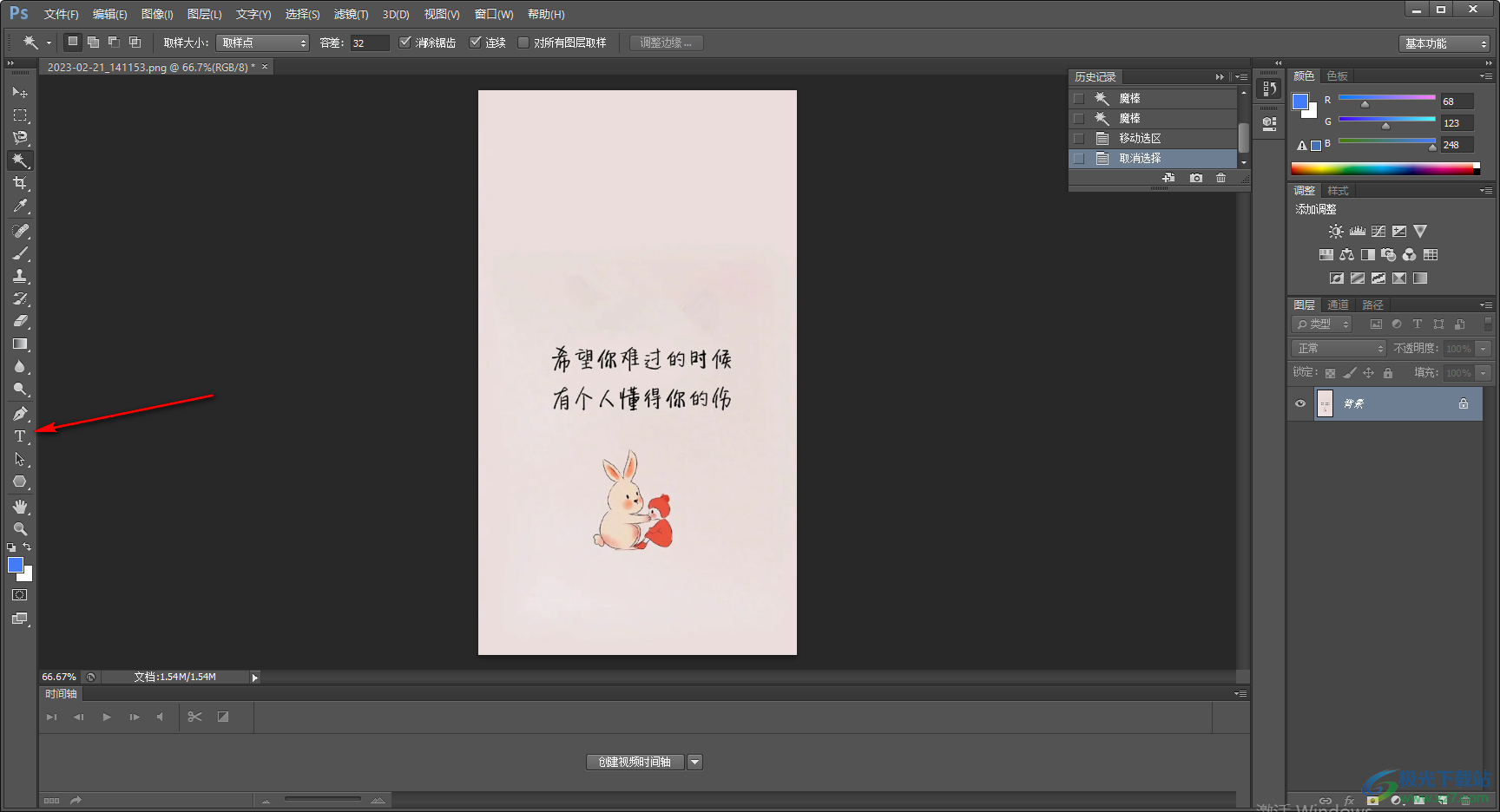
Task: Open the opacity dropdown arrow
Action: point(1484,348)
